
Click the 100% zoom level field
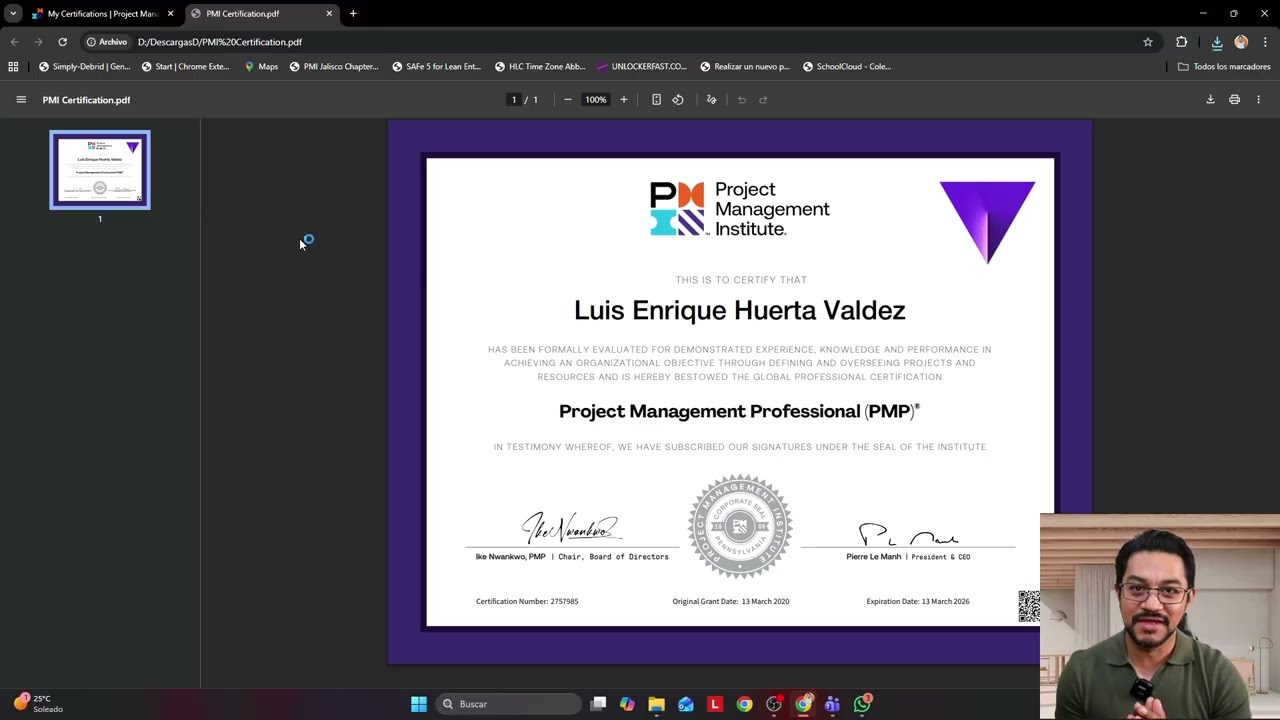click(595, 100)
